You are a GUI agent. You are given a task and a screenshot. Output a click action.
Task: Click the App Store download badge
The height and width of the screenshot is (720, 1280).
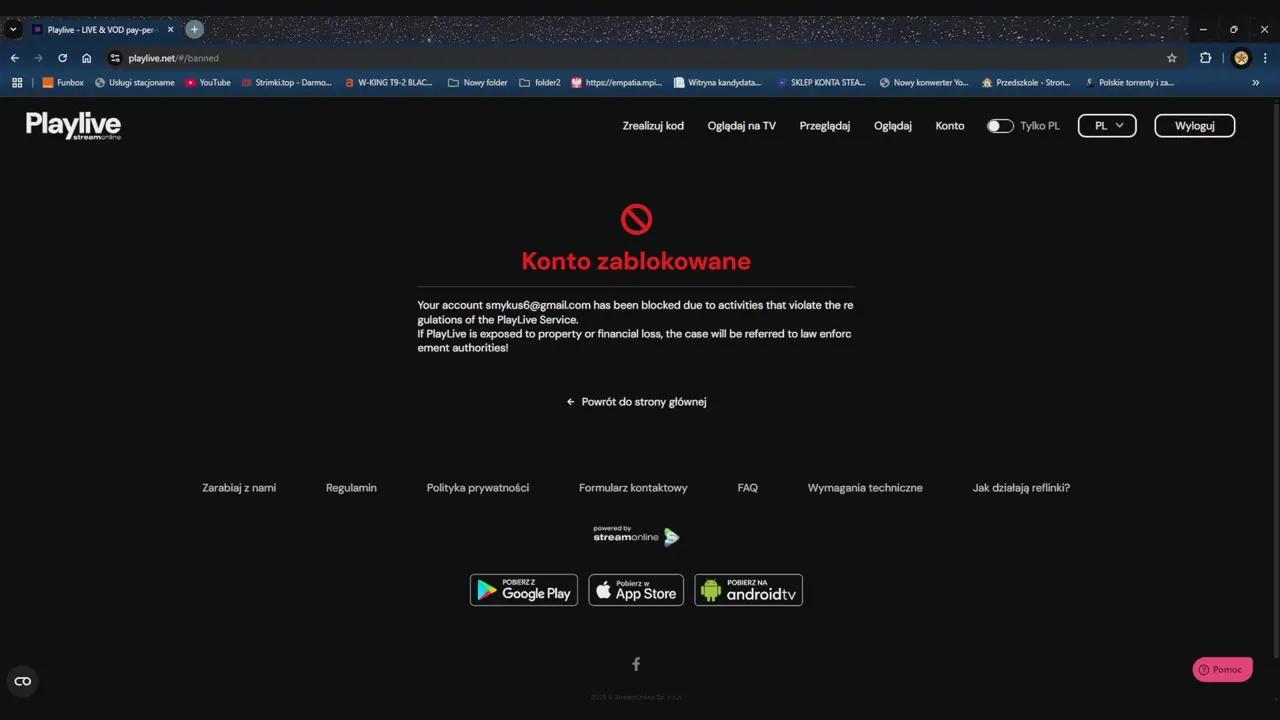tap(636, 590)
